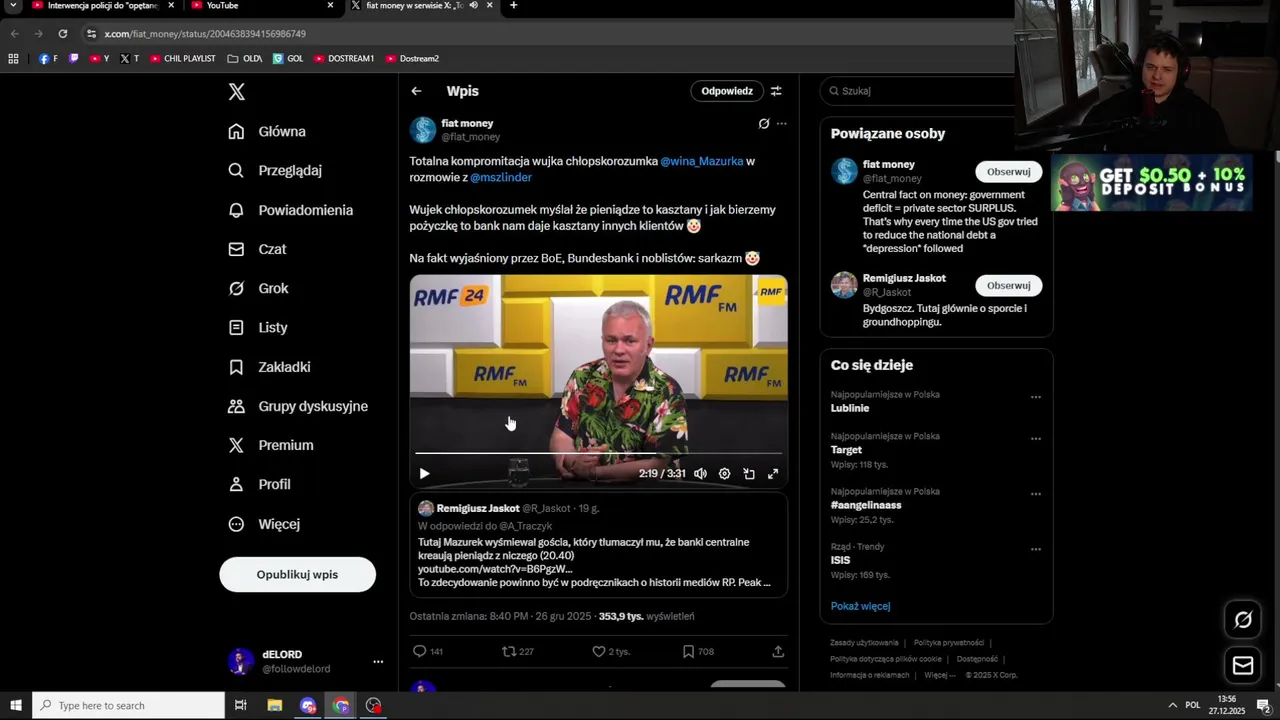Image resolution: width=1280 pixels, height=720 pixels.
Task: Seek on the video progress bar
Action: point(598,454)
